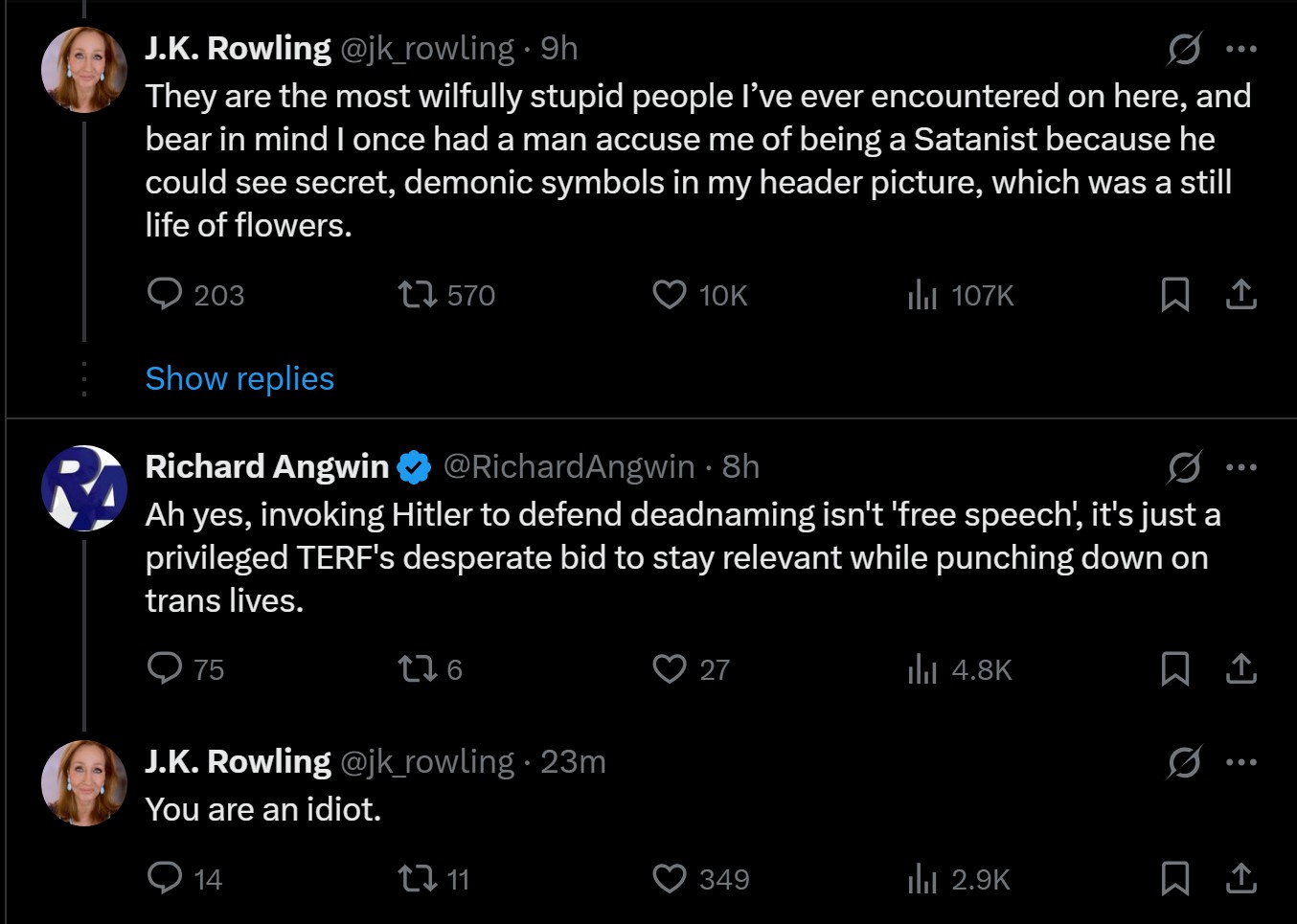Click J.K. Rowling's avatar on top tweet
The height and width of the screenshot is (924, 1297).
pos(84,70)
